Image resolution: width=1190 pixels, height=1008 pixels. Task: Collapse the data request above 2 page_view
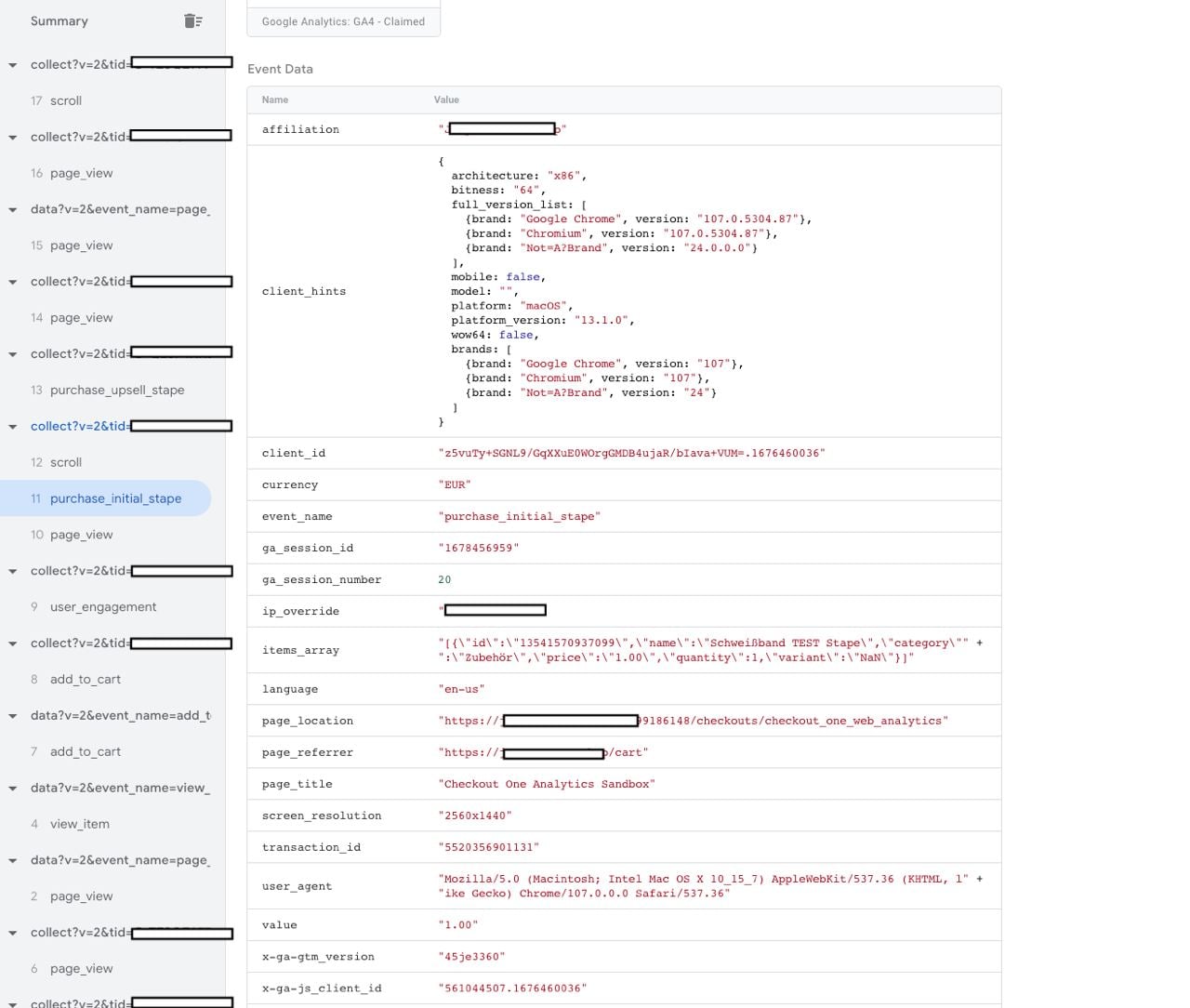point(13,861)
